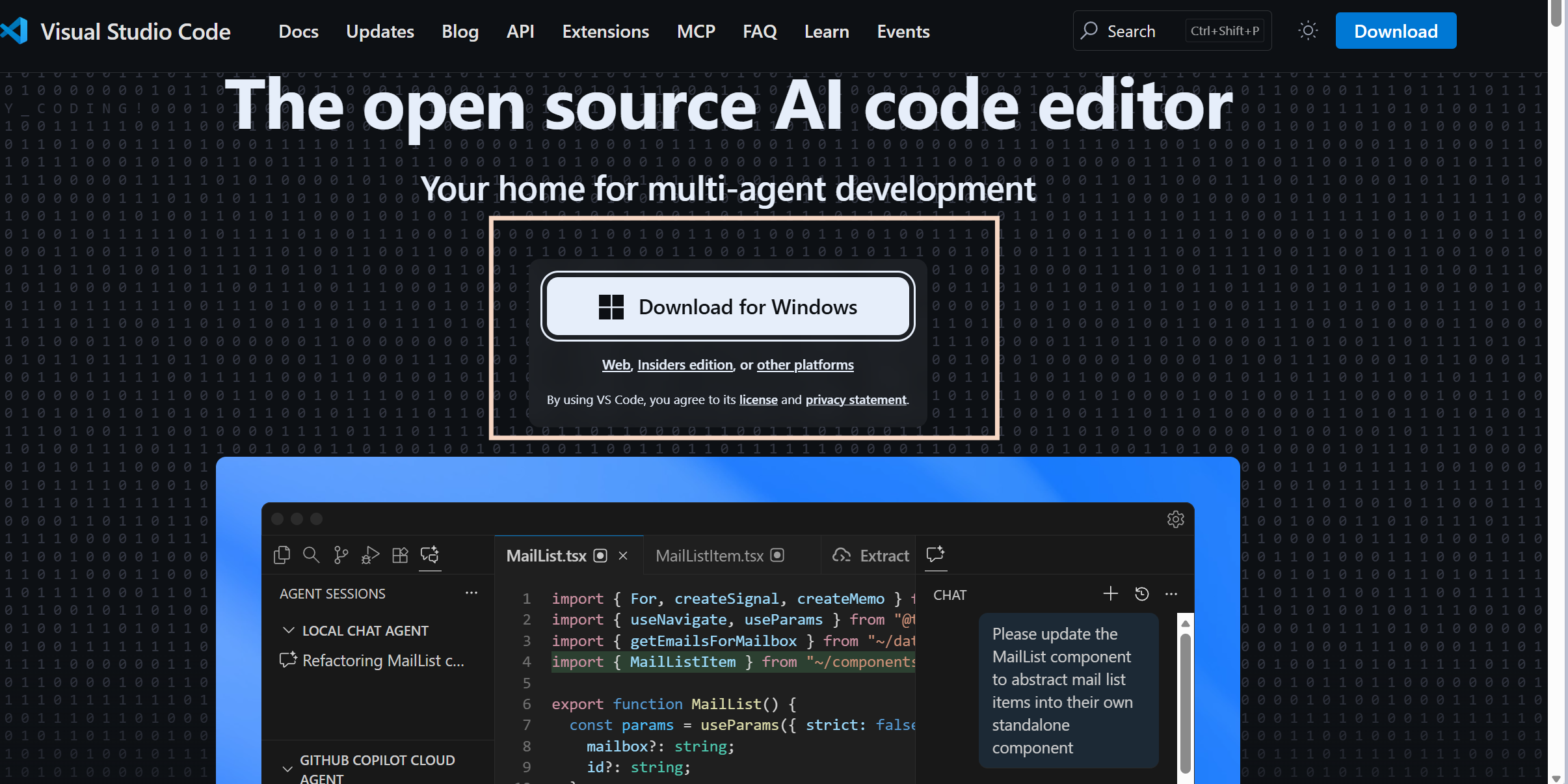
Task: Open the Explorer files icon in mockup editor
Action: click(282, 555)
